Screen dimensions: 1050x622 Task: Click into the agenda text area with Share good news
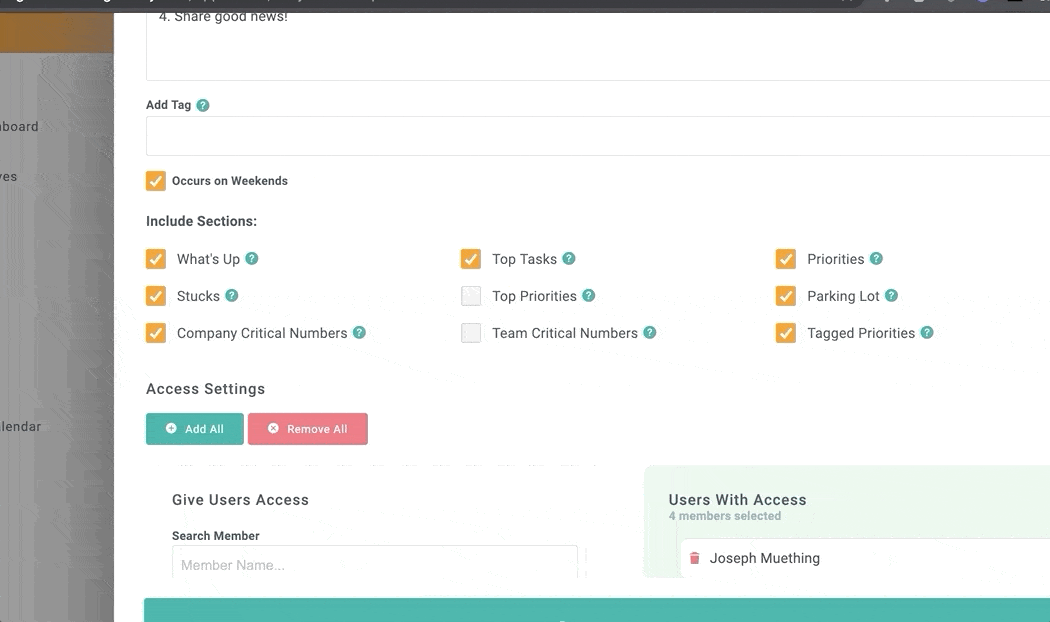point(598,46)
